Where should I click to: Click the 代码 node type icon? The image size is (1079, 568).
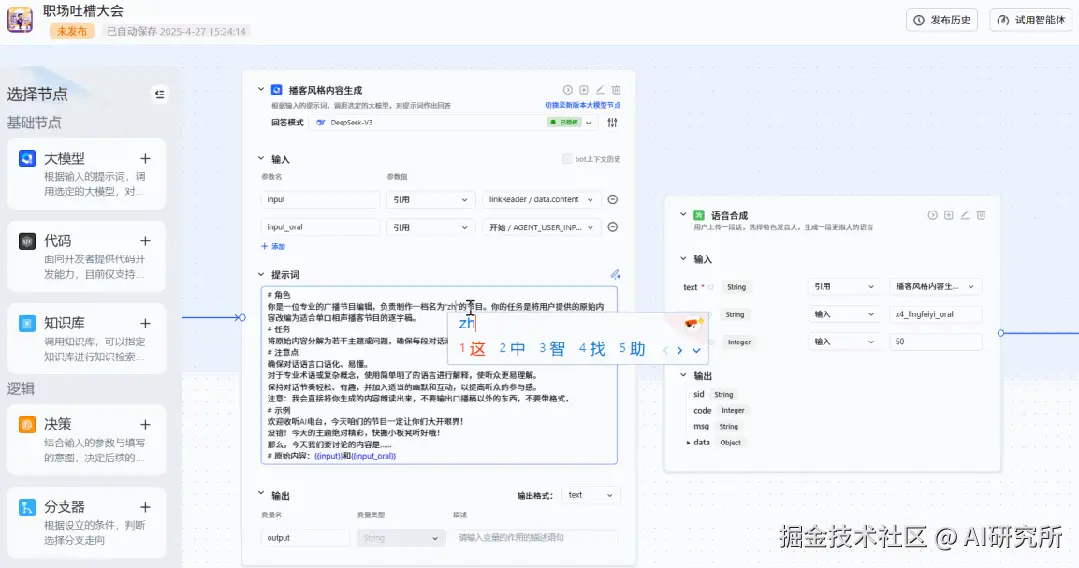(28, 241)
